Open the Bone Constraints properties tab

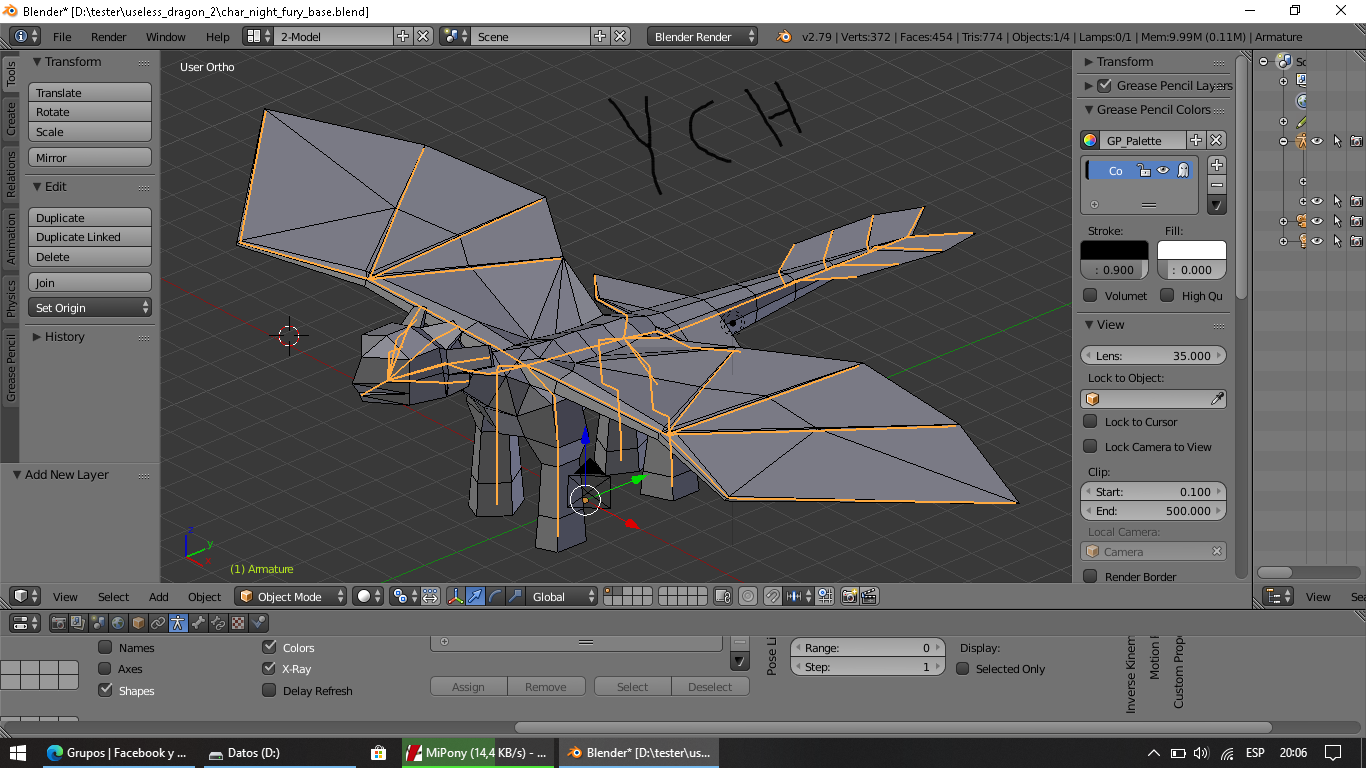coord(218,623)
